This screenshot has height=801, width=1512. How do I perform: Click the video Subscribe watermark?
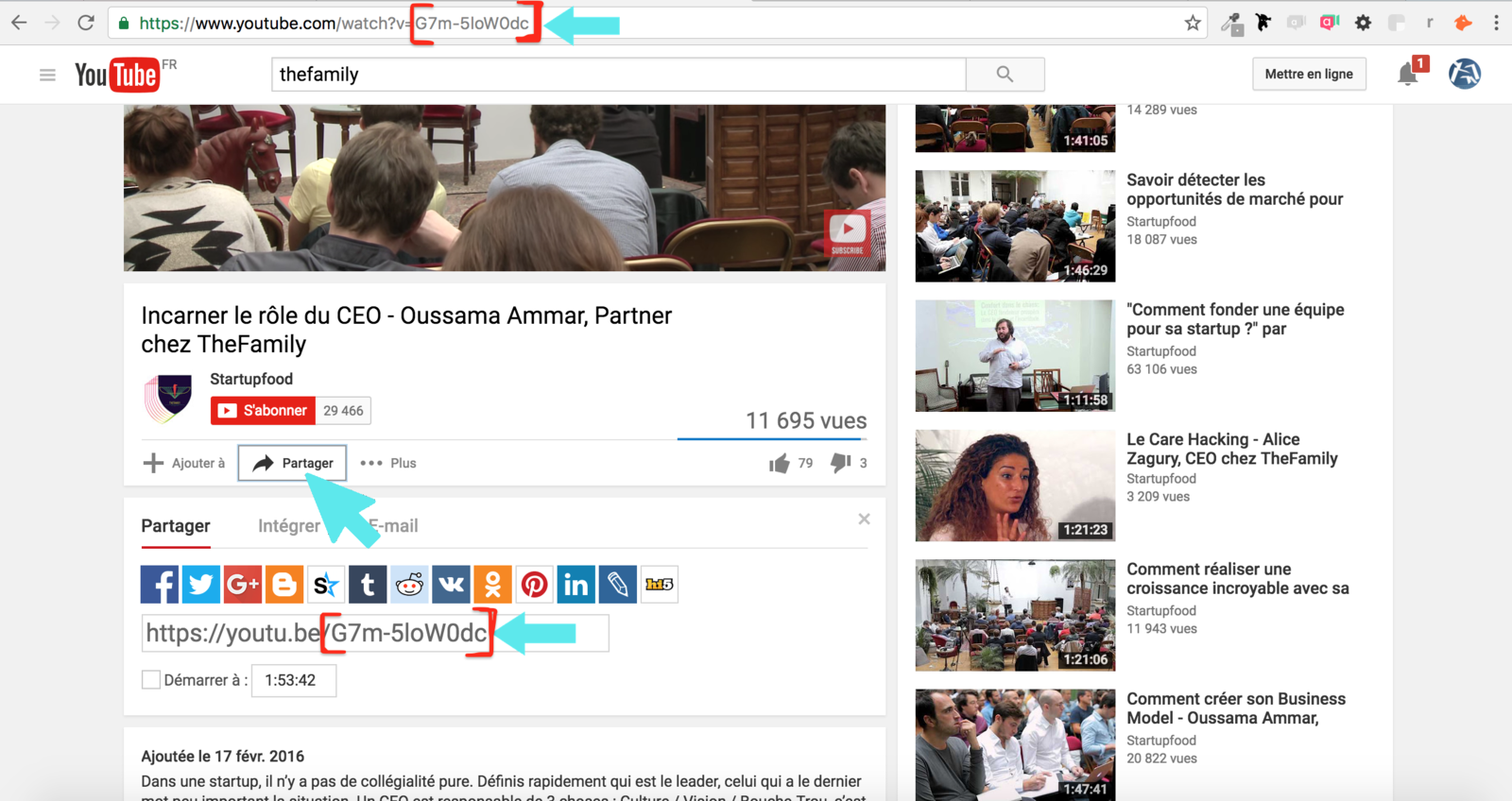click(x=848, y=233)
